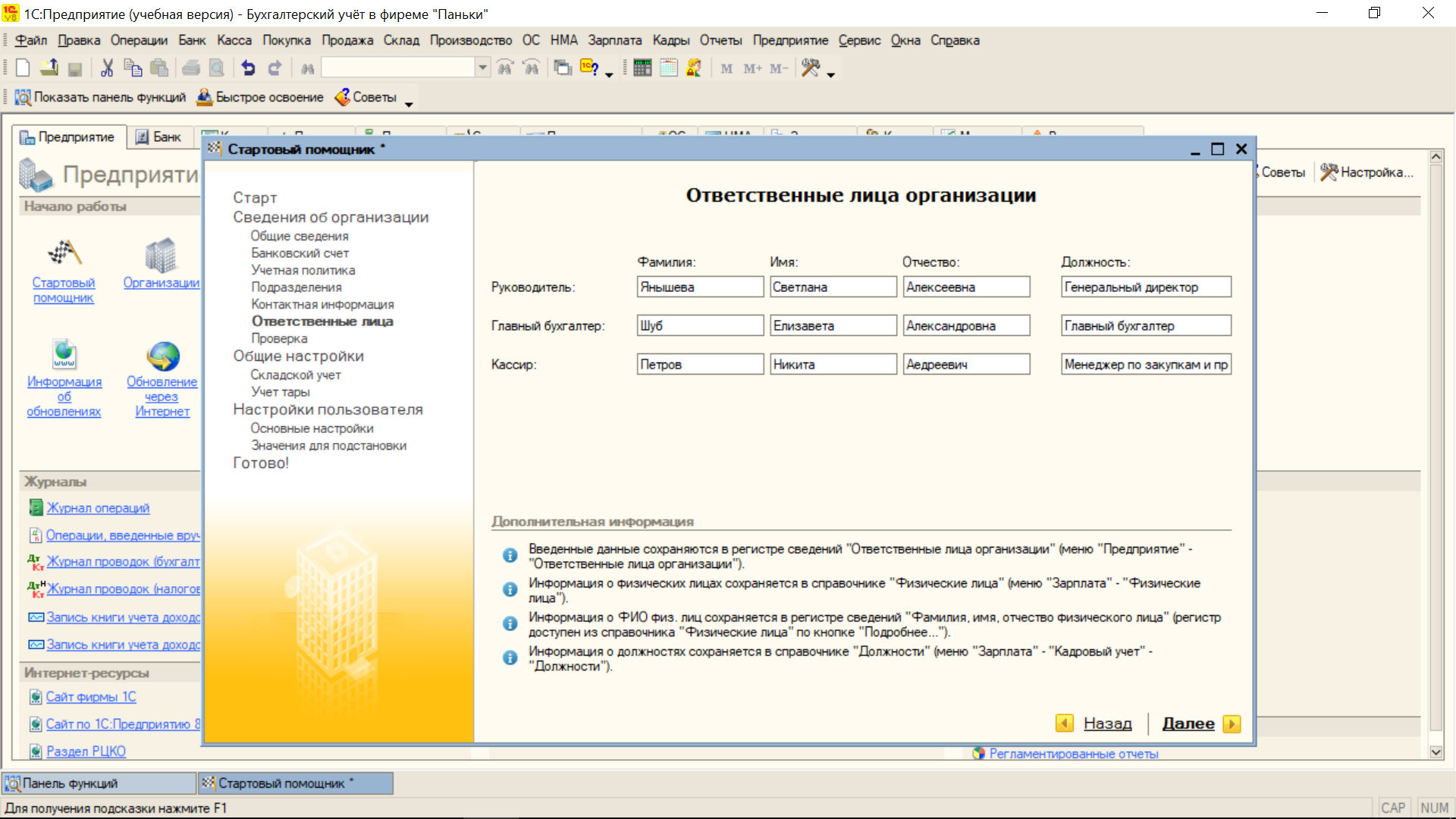Switch to Стартовый помощник window tab
Viewport: 1456px width, 819px height.
(296, 783)
